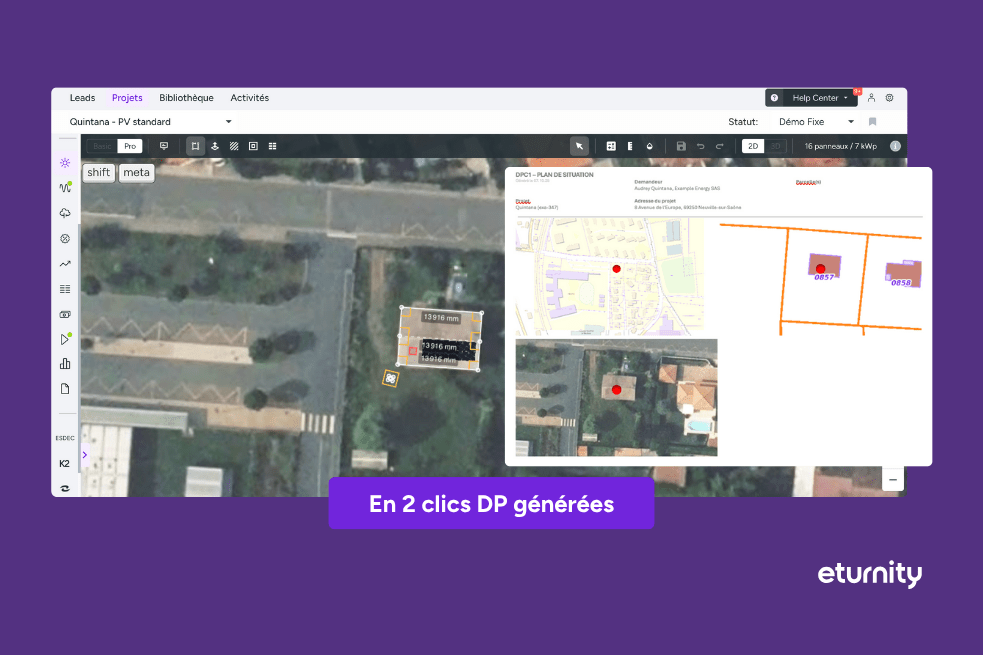Viewport: 983px width, 655px height.
Task: Switch editor mode to Basic
Action: click(102, 146)
